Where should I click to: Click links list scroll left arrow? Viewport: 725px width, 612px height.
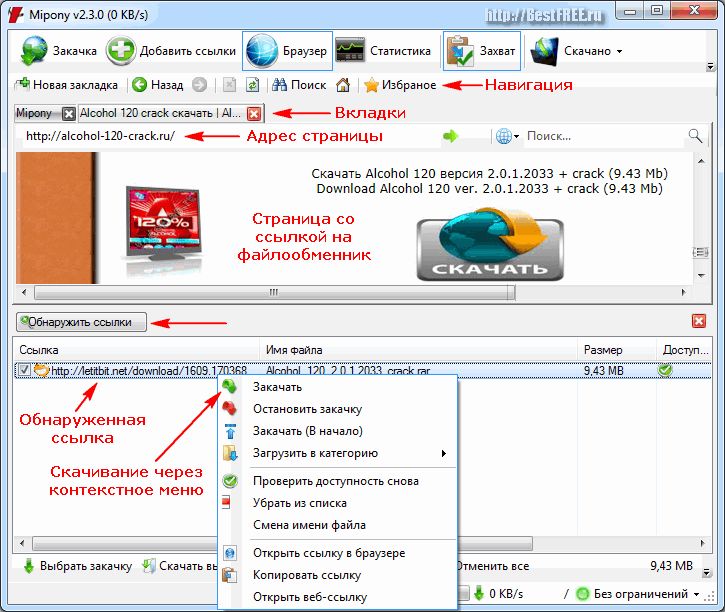point(22,543)
